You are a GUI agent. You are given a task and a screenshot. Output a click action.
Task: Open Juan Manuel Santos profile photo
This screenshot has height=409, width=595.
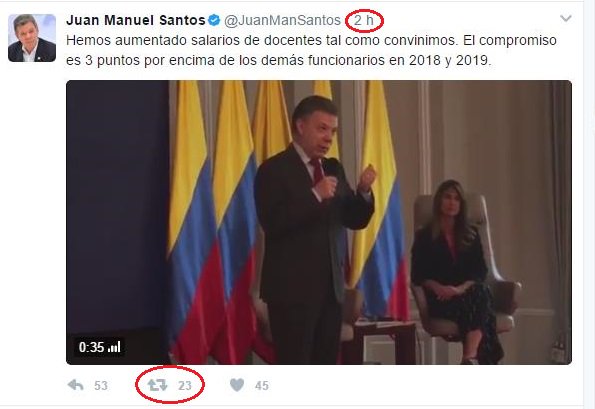[32, 38]
